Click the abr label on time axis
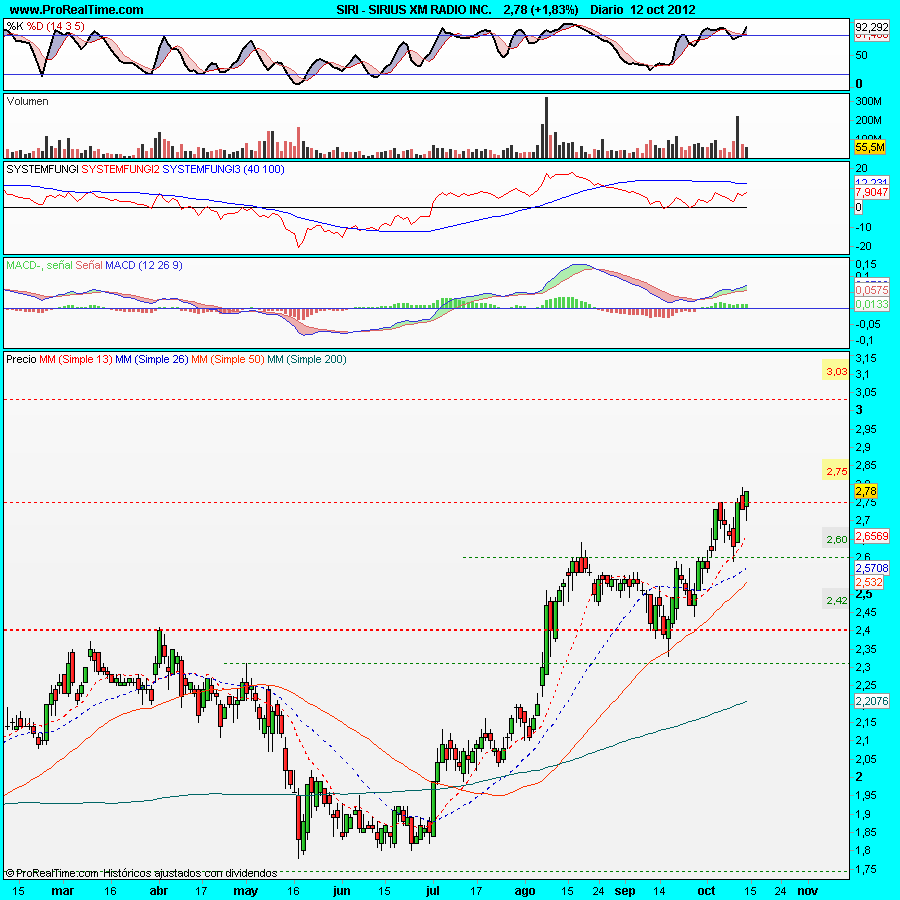 pyautogui.click(x=158, y=891)
